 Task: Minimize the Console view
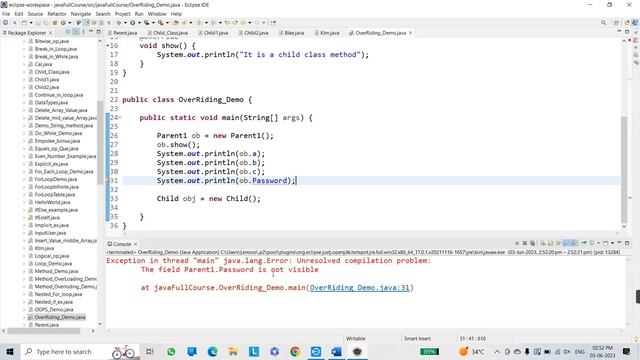(x=619, y=243)
